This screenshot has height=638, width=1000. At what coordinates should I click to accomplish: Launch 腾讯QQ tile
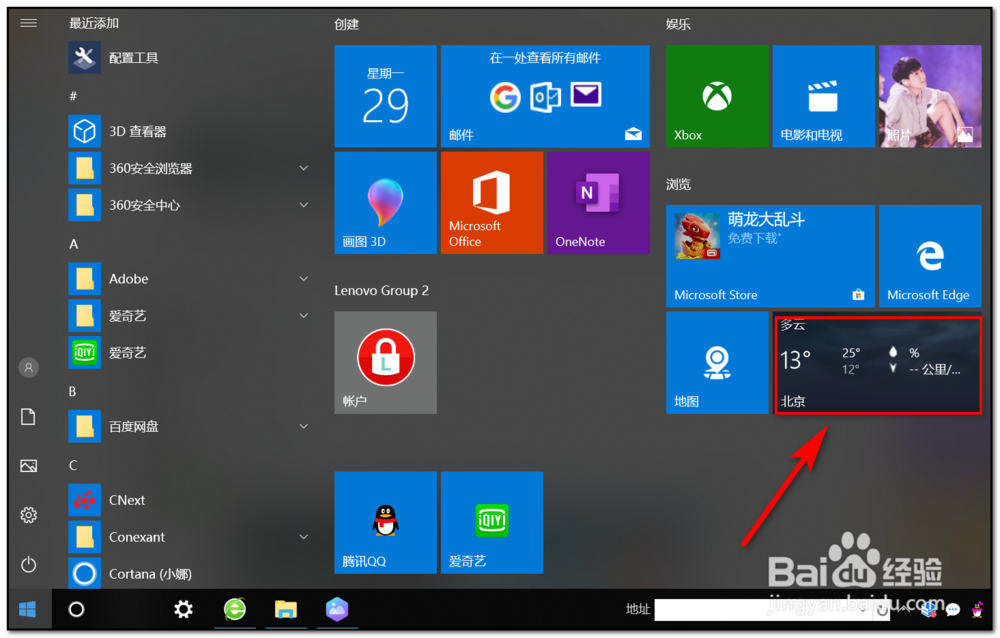[x=385, y=523]
